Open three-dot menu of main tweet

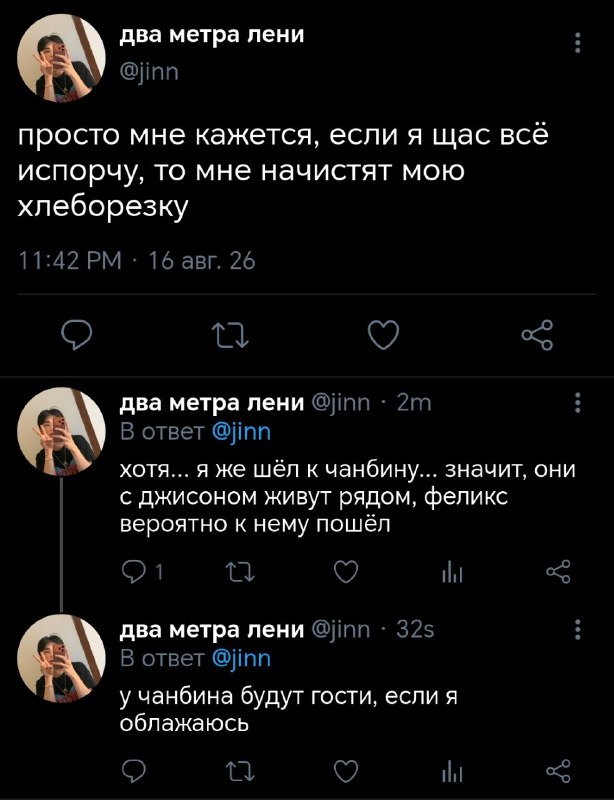click(578, 43)
